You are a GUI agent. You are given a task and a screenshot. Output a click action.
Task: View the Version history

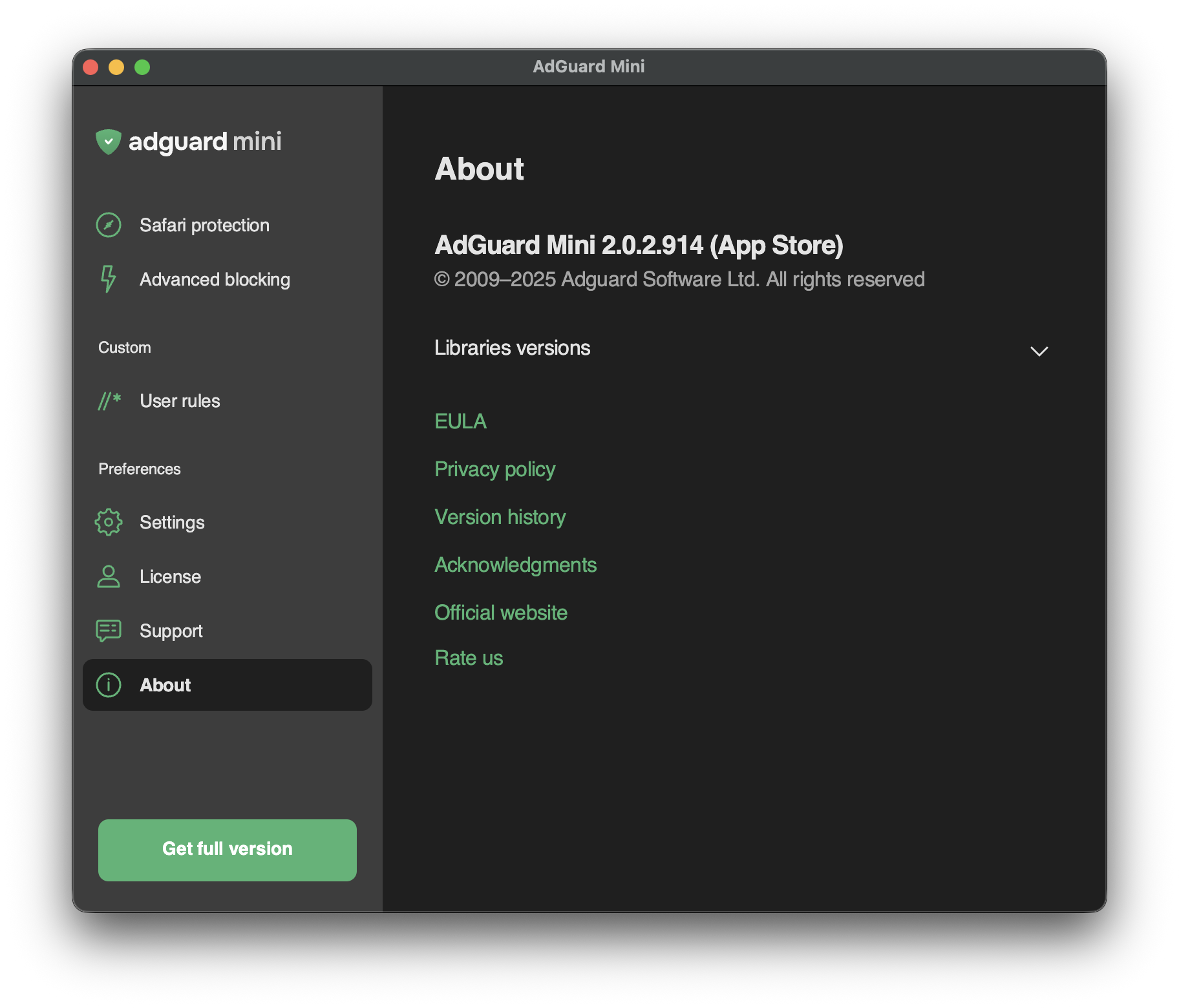tap(500, 517)
